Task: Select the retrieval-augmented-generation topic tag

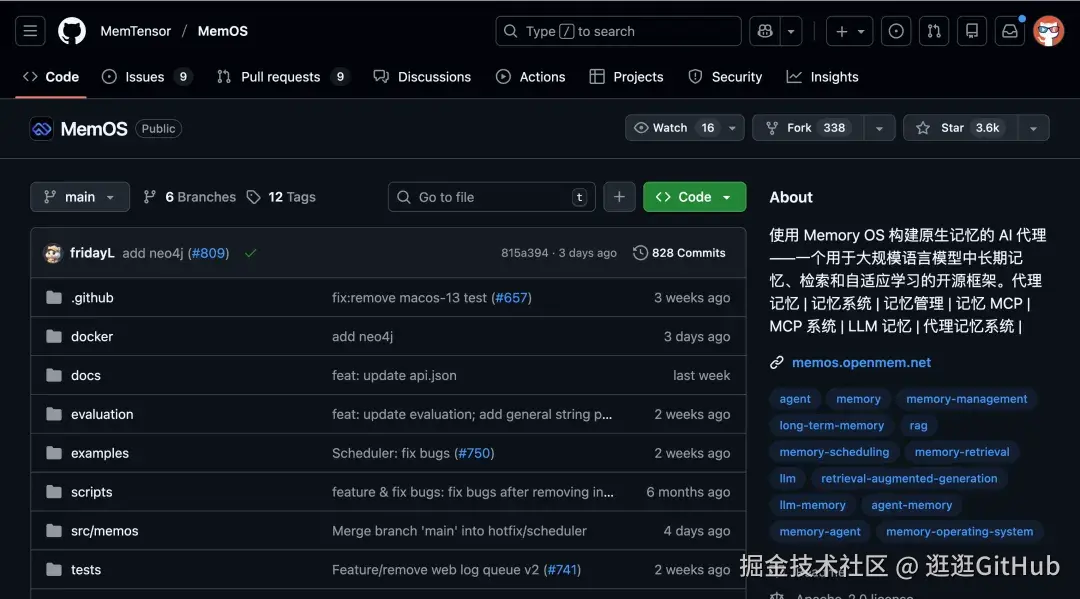Action: point(908,479)
